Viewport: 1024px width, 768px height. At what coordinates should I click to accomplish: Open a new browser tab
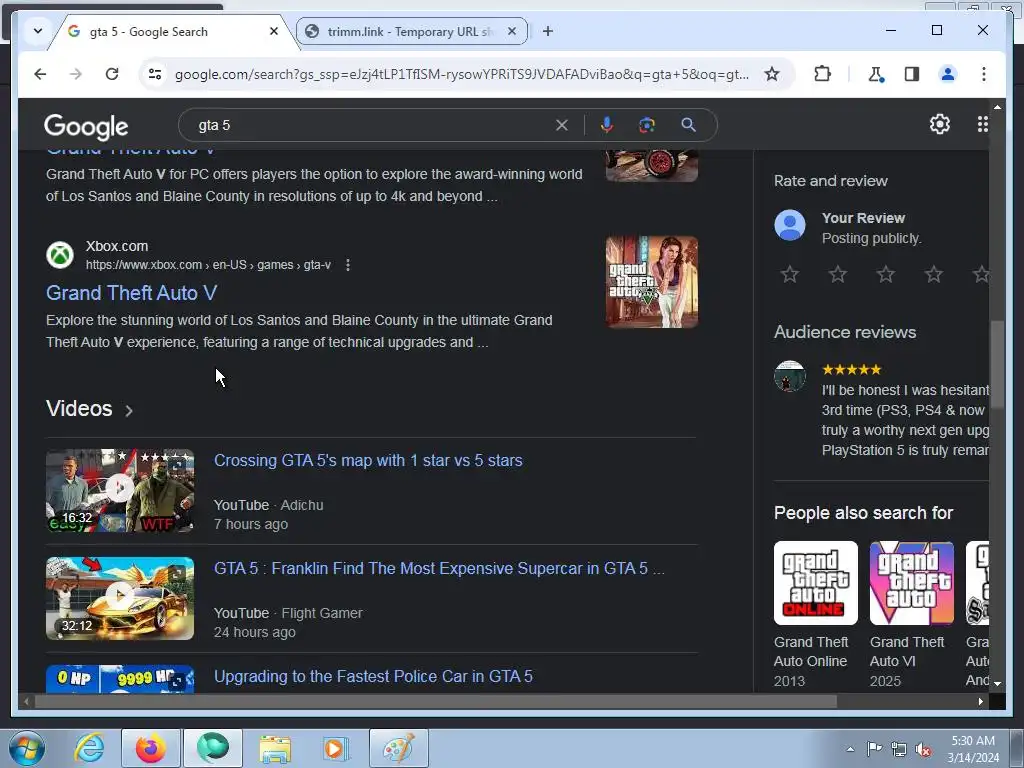pos(548,31)
